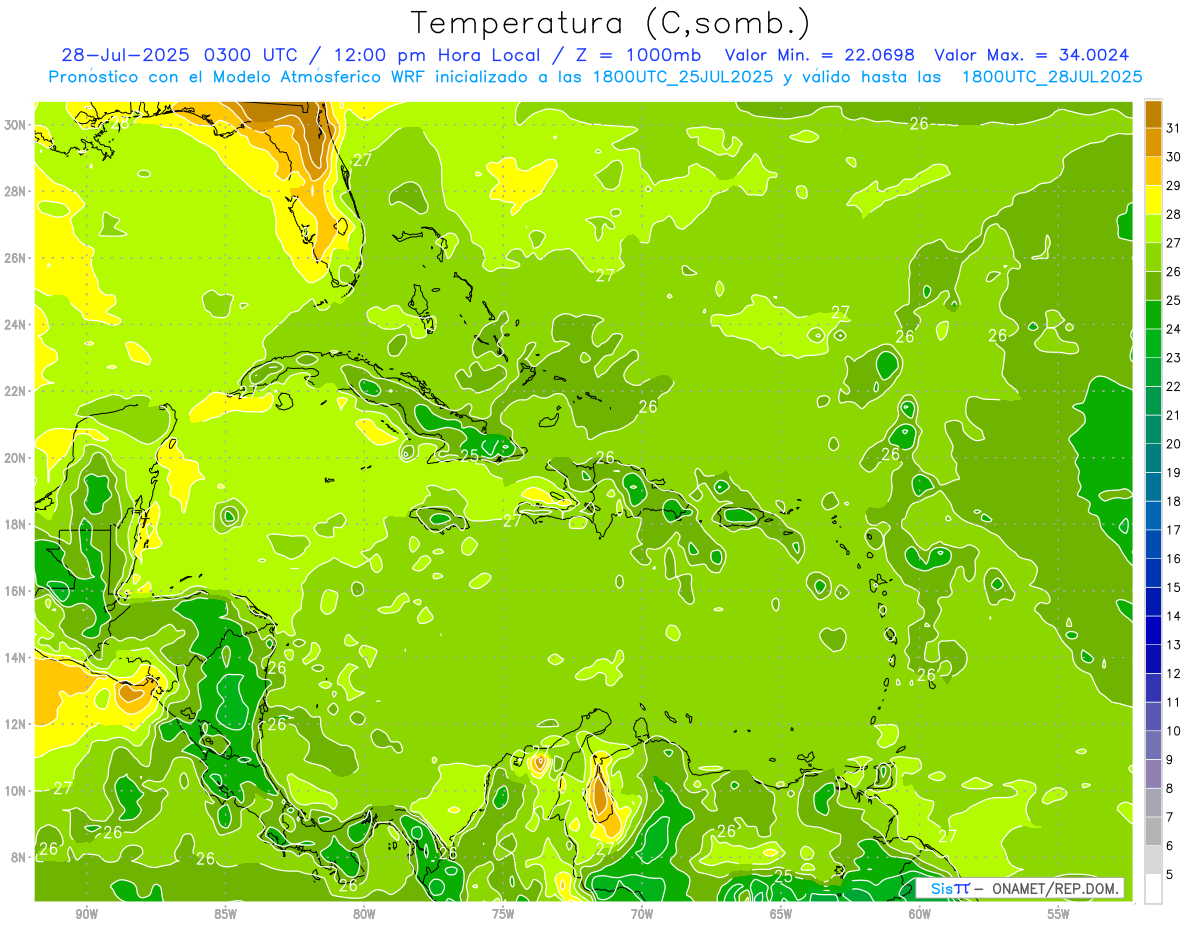Click the initialization time 1800UTC_25JUL2025

pos(683,76)
